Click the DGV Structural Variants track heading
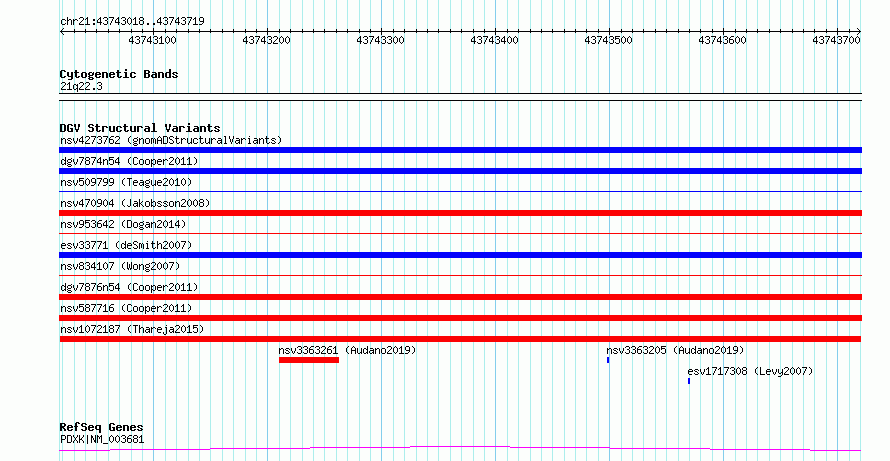This screenshot has height=461, width=890. pos(140,128)
